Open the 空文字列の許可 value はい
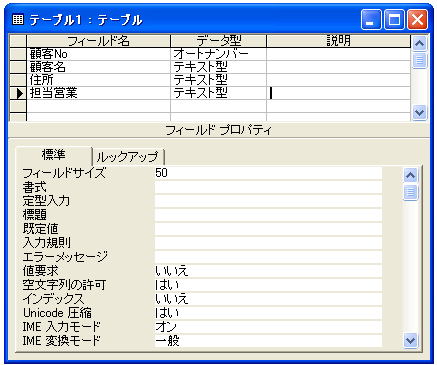Viewport: 437px width, 365px height. pos(268,285)
